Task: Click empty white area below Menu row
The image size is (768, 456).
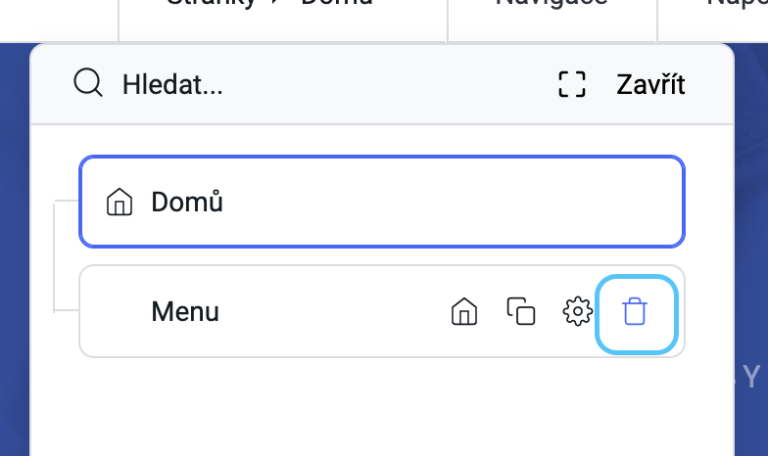Action: click(382, 407)
